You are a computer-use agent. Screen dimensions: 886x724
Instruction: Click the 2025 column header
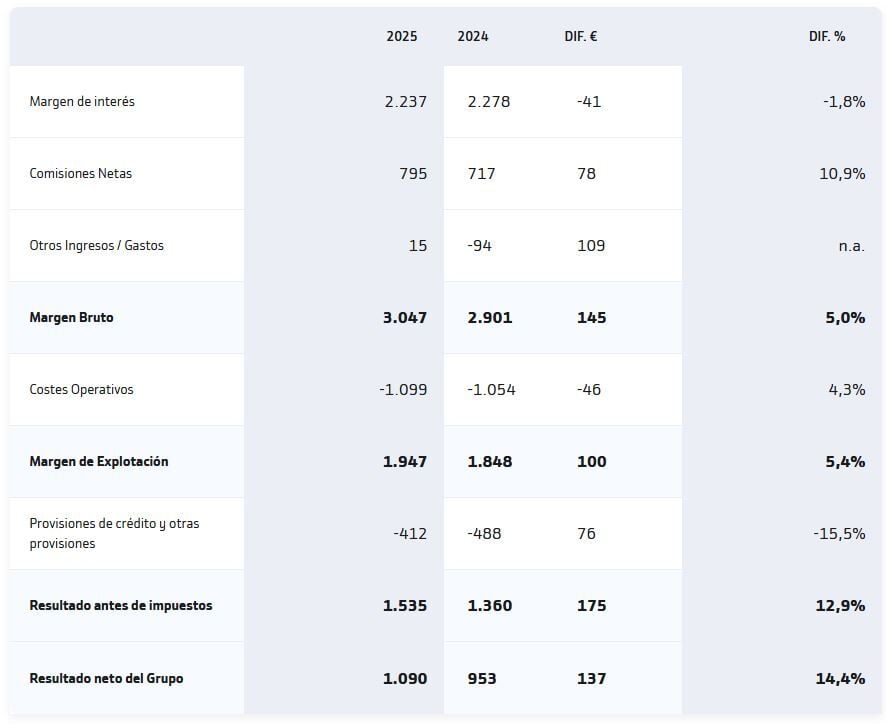click(402, 36)
